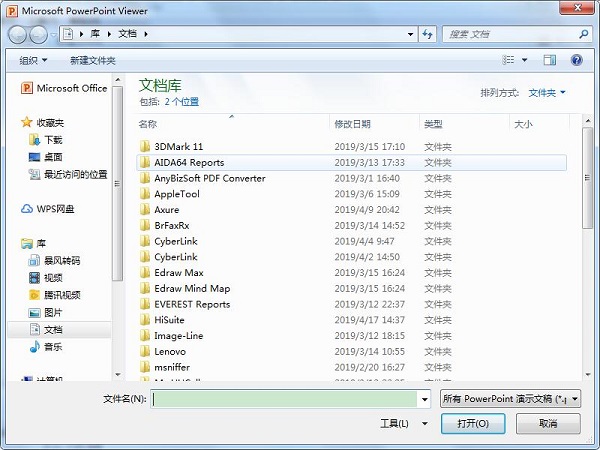Select the 下载 folder icon in favorites

34,140
